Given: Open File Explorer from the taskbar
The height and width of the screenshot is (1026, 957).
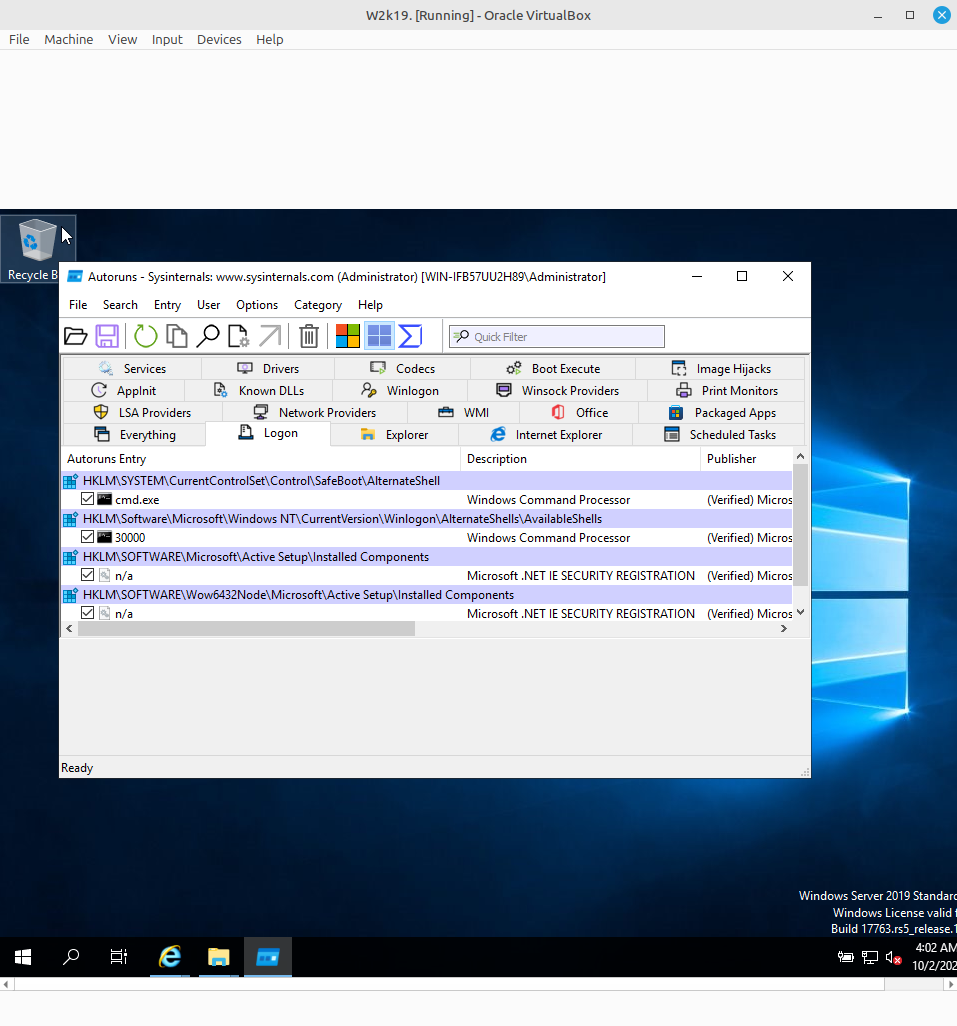Looking at the screenshot, I should (218, 957).
